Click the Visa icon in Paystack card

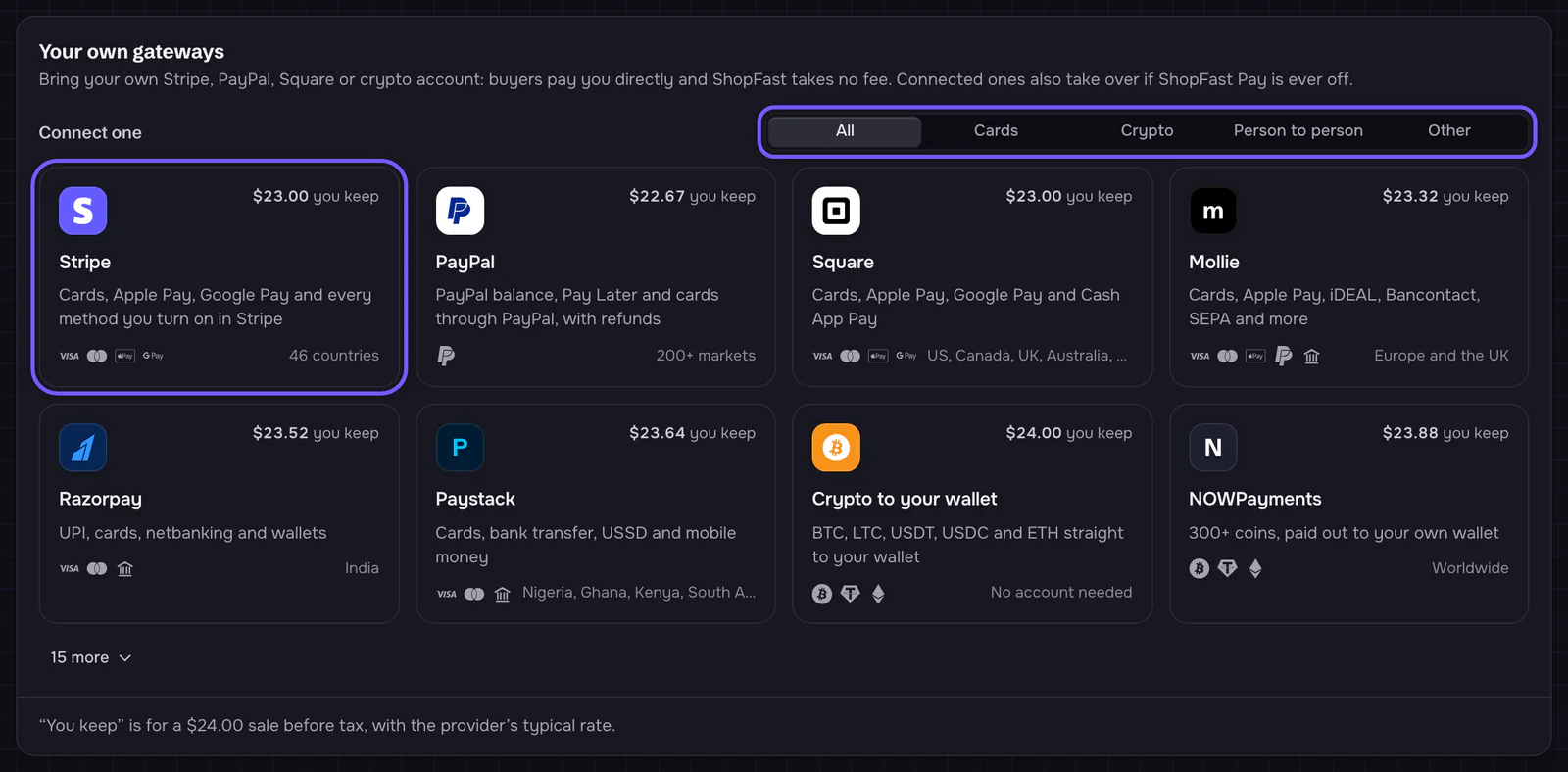pyautogui.click(x=447, y=594)
